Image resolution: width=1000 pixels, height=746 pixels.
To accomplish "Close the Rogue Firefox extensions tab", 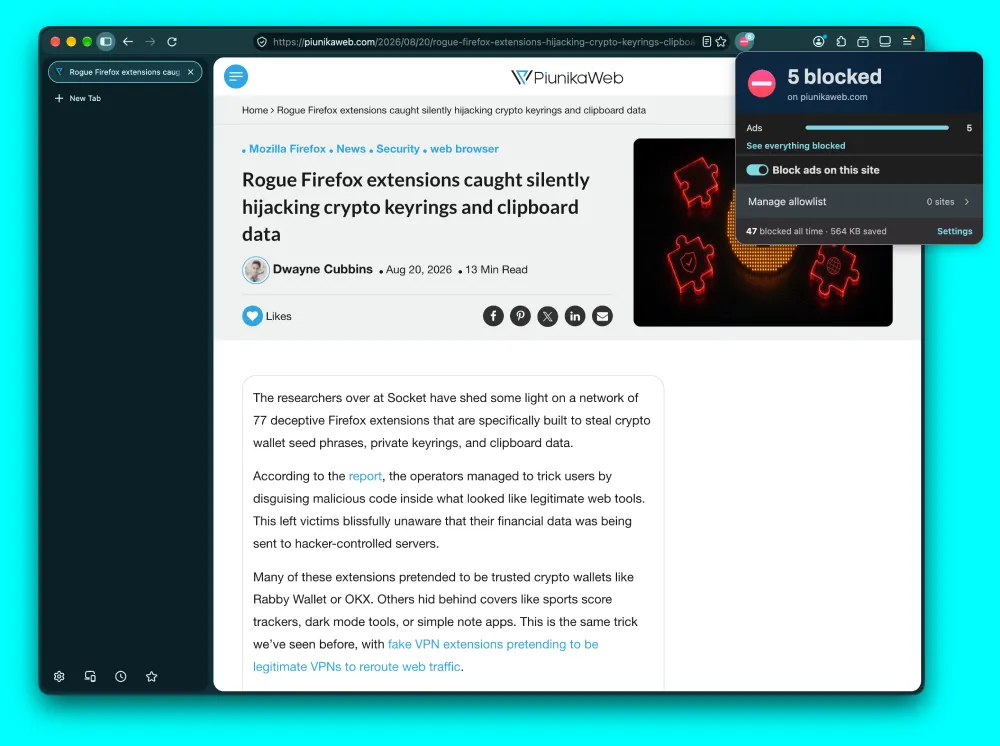I will (x=191, y=72).
